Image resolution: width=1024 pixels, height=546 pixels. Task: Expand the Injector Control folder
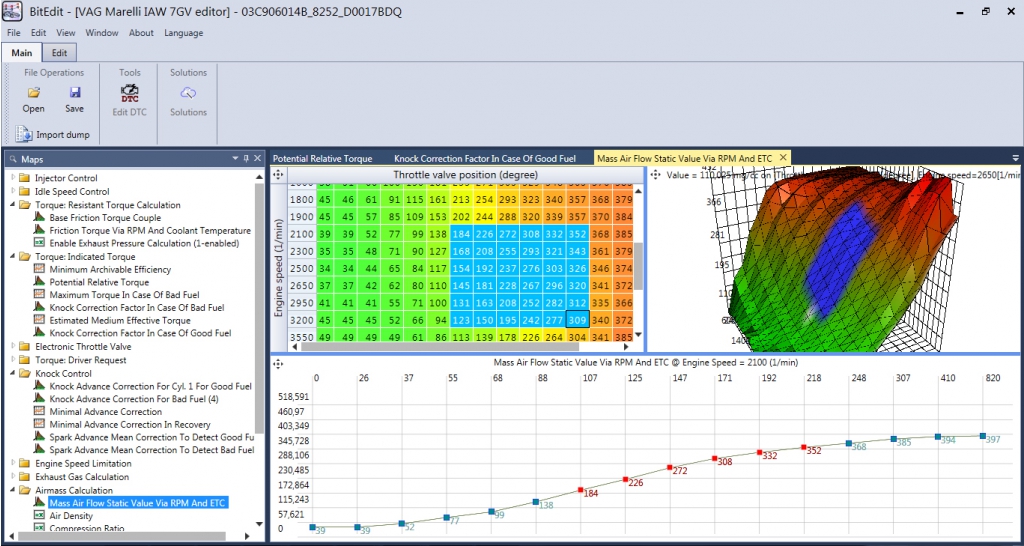click(13, 178)
